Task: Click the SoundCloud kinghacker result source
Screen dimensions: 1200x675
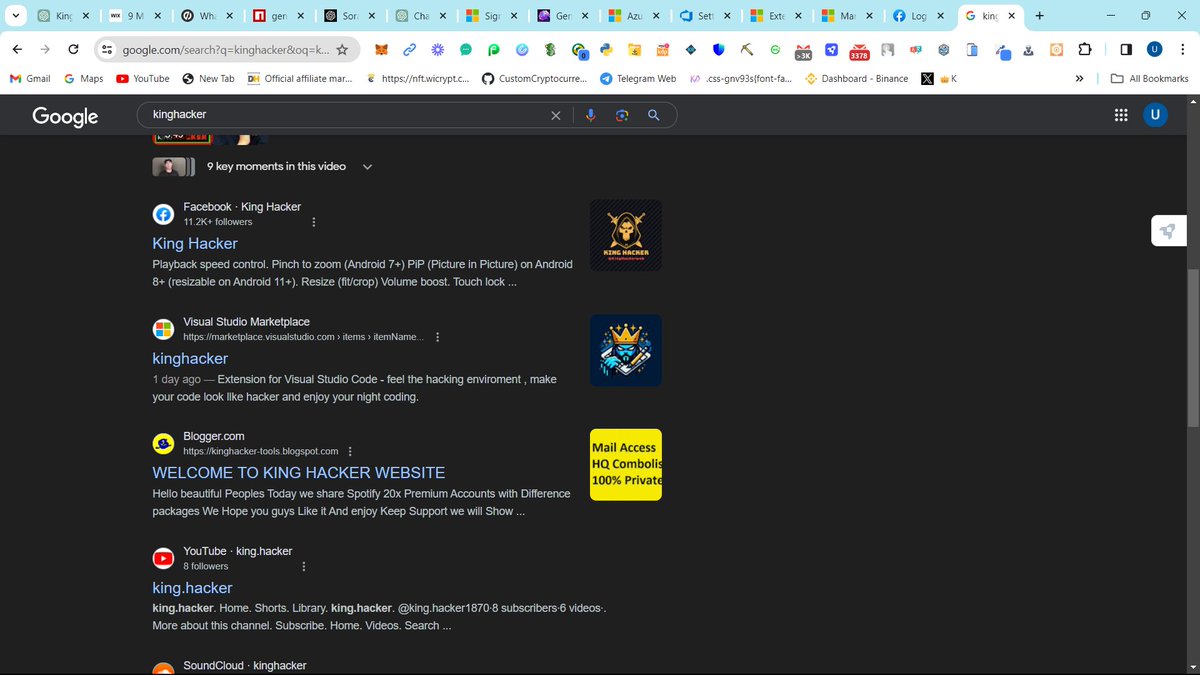Action: pos(244,665)
